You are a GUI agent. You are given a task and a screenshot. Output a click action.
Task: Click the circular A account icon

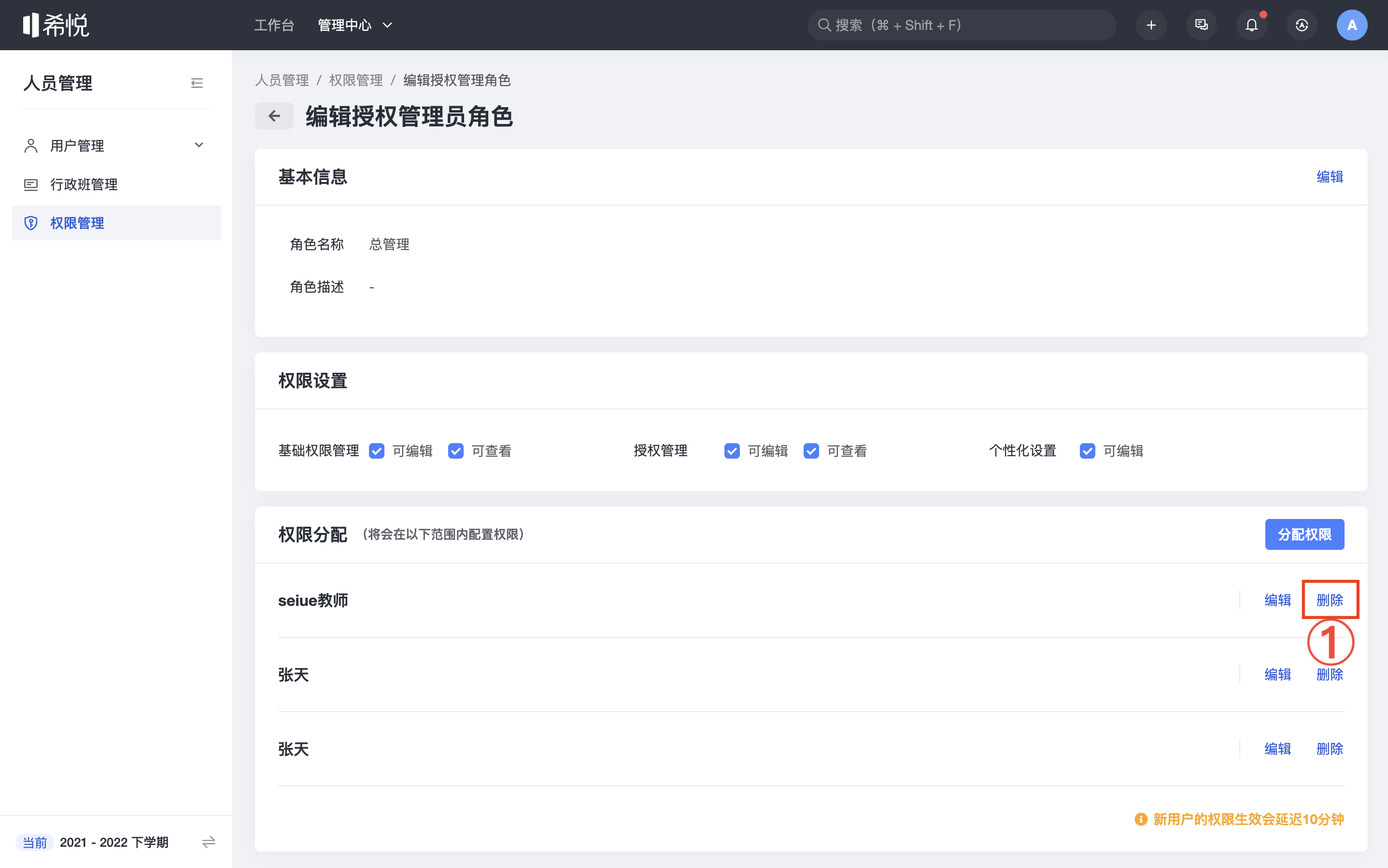click(x=1301, y=25)
